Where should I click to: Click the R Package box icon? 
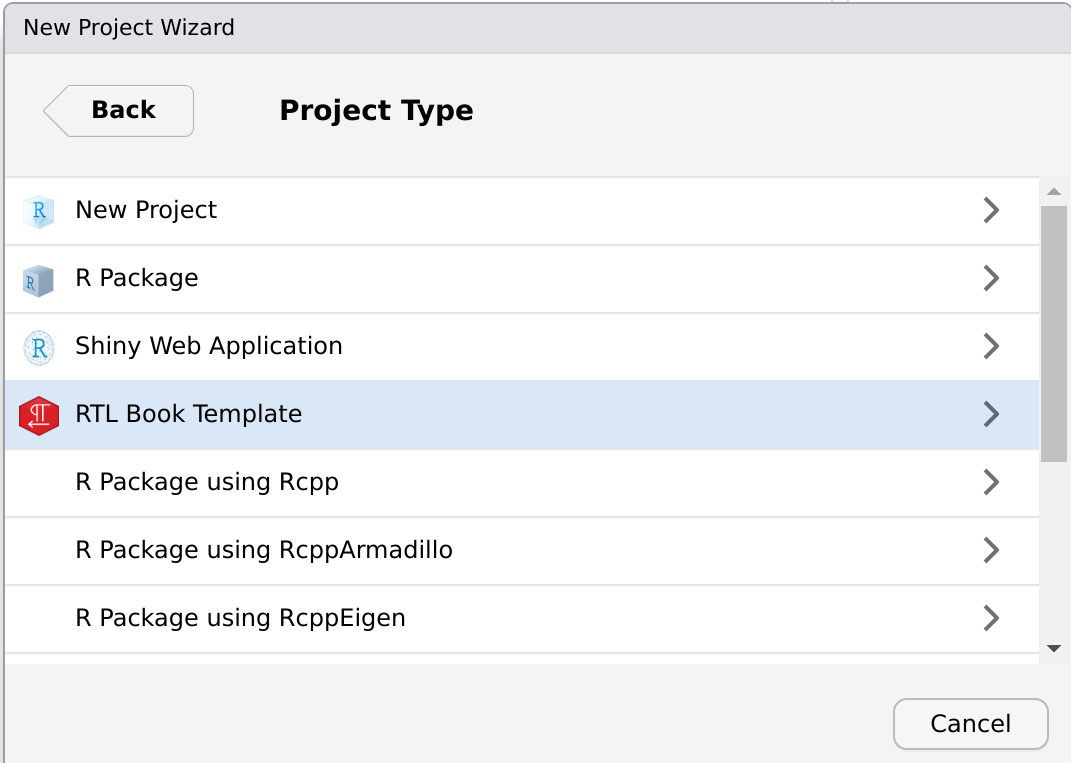(x=38, y=279)
